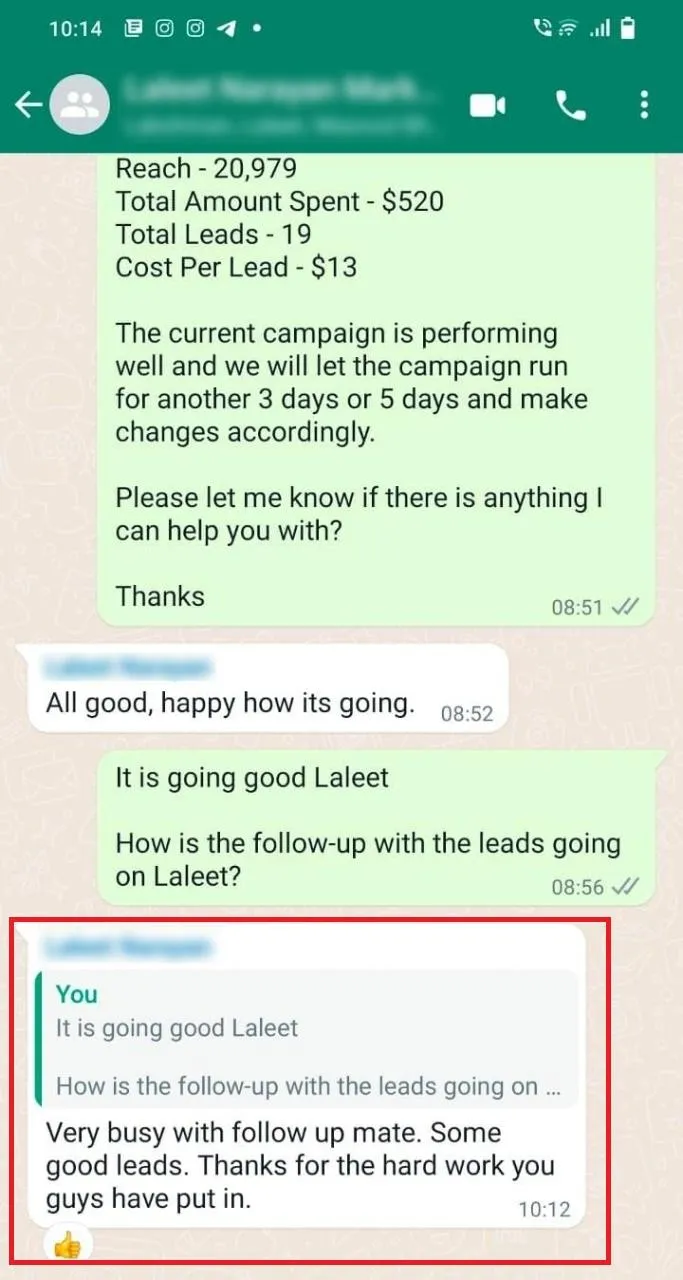Image resolution: width=683 pixels, height=1280 pixels.
Task: Open Telegram notification icon in status bar
Action: (226, 29)
